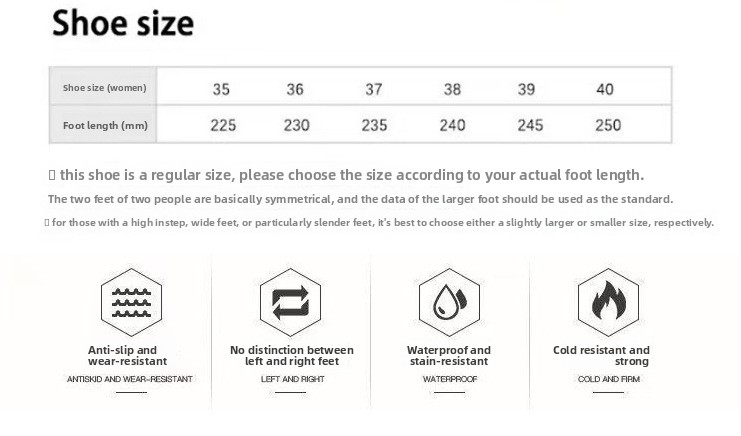Click the 'Waterproof and stain-resistant' label
The image size is (741, 436).
(449, 356)
